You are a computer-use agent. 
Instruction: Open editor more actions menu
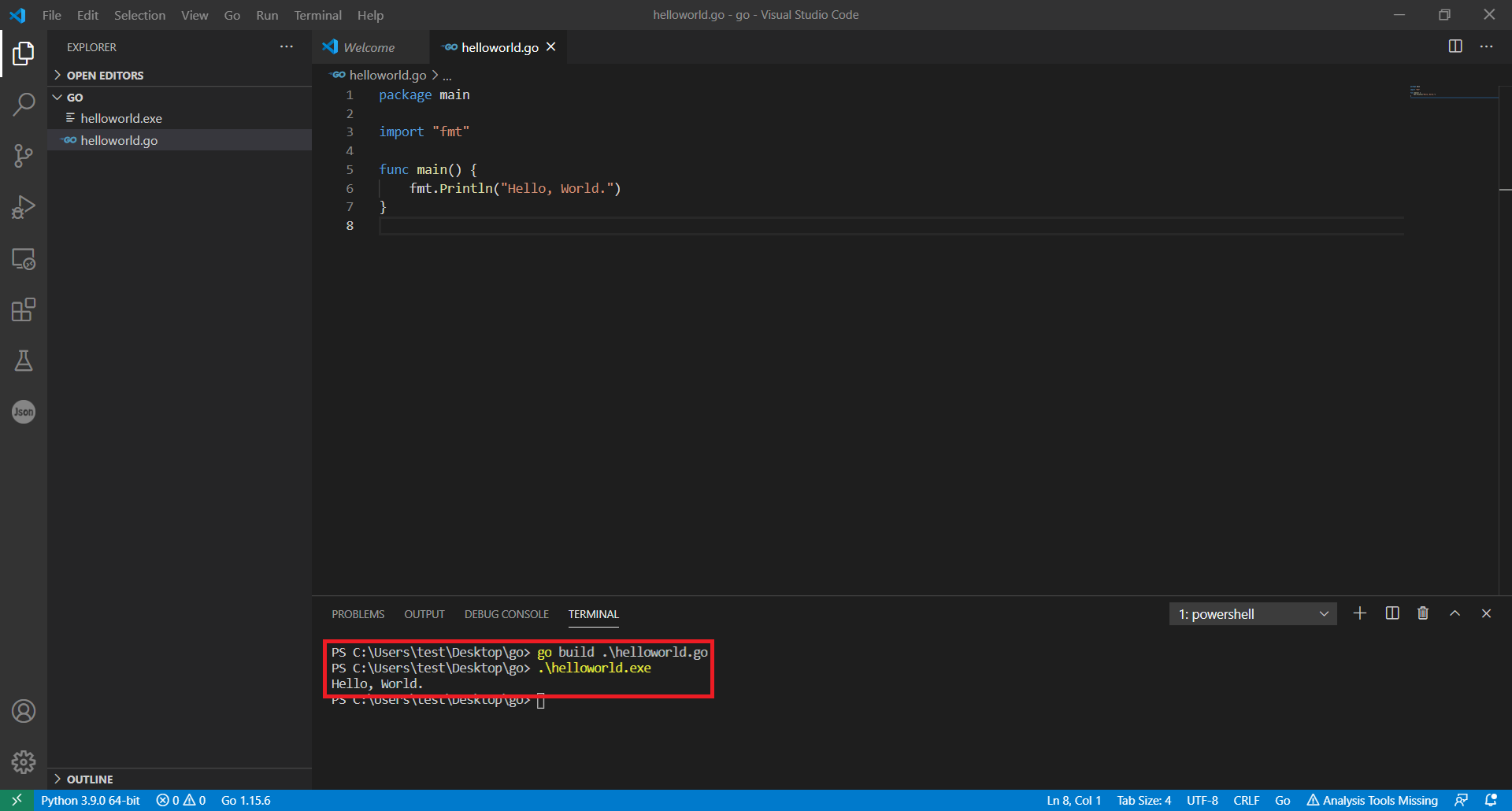tap(1486, 46)
